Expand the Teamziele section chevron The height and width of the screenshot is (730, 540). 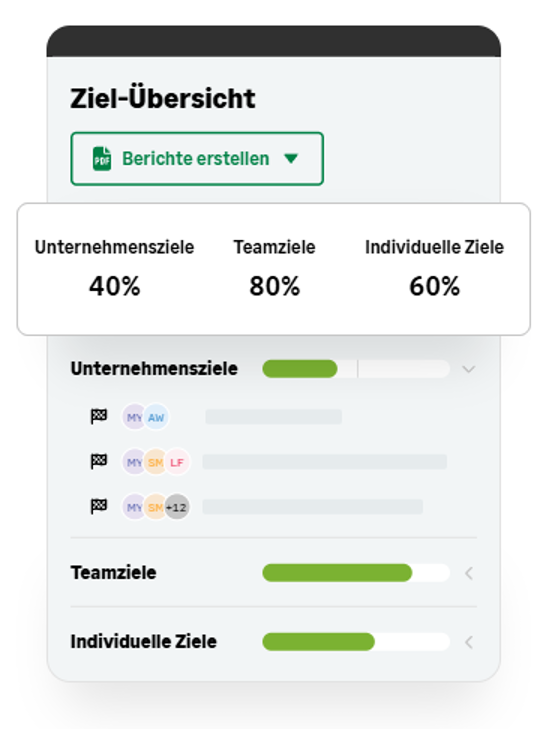click(469, 573)
